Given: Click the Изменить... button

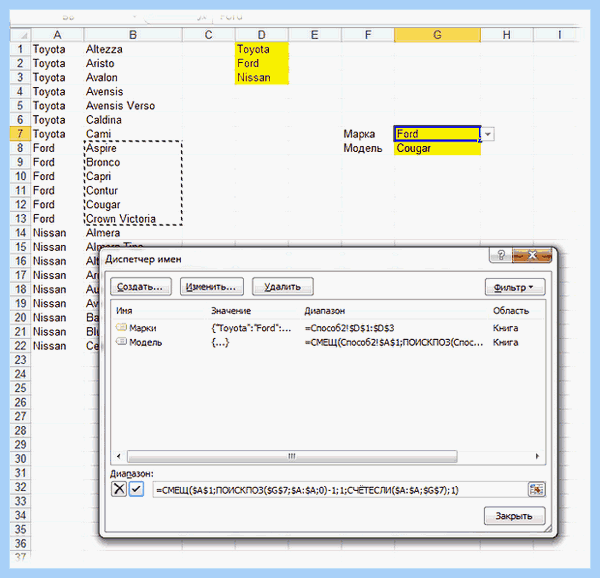Looking at the screenshot, I should (x=212, y=287).
